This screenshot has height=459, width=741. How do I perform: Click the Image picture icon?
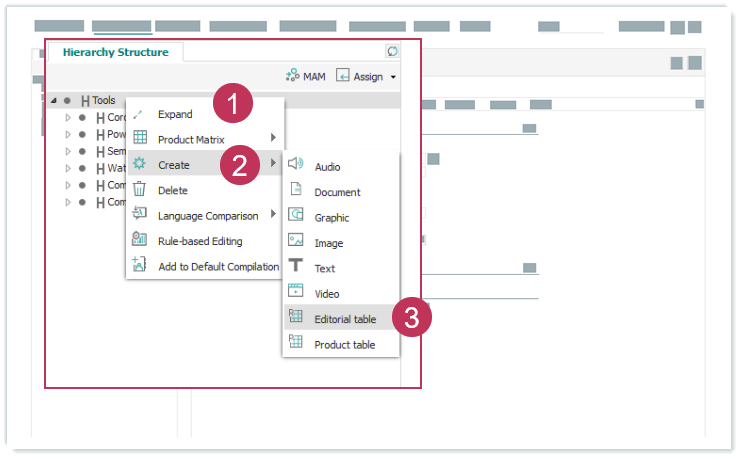pos(295,241)
